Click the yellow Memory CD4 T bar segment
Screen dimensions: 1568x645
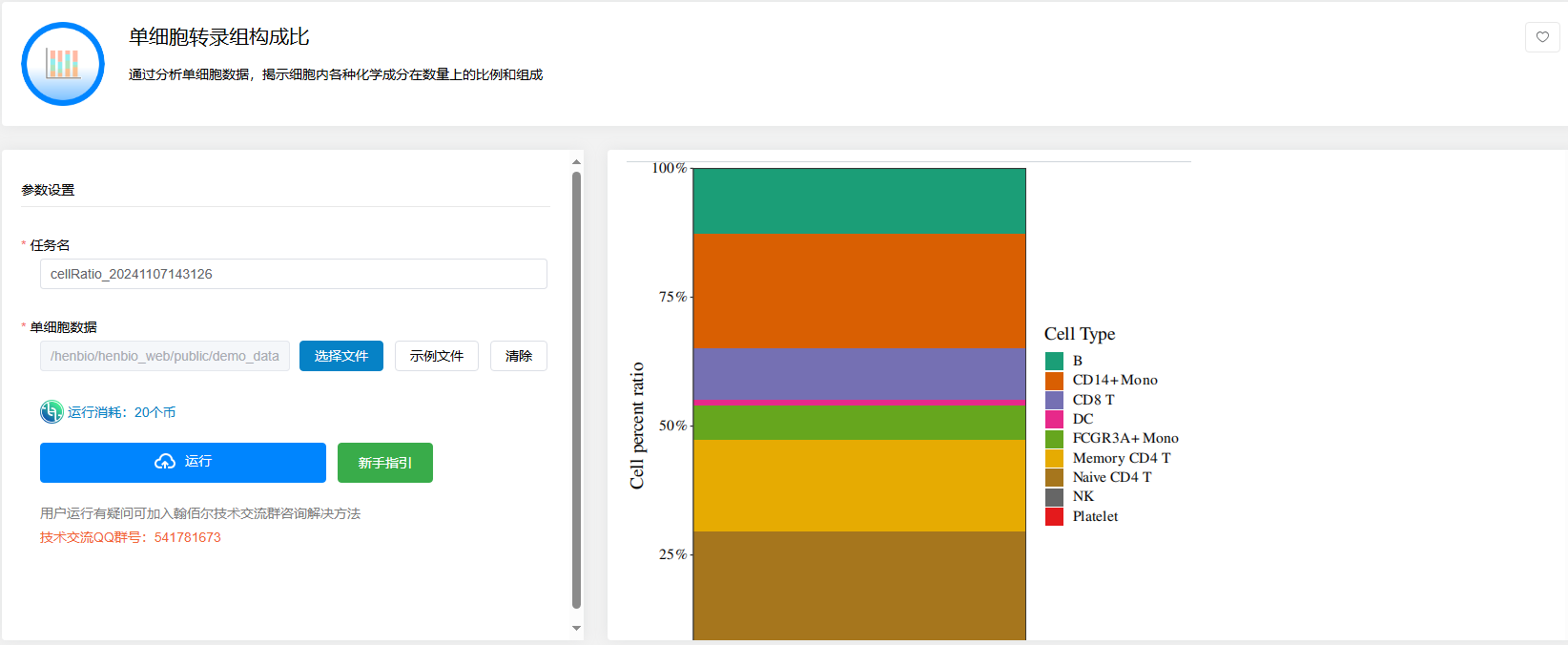click(x=859, y=486)
